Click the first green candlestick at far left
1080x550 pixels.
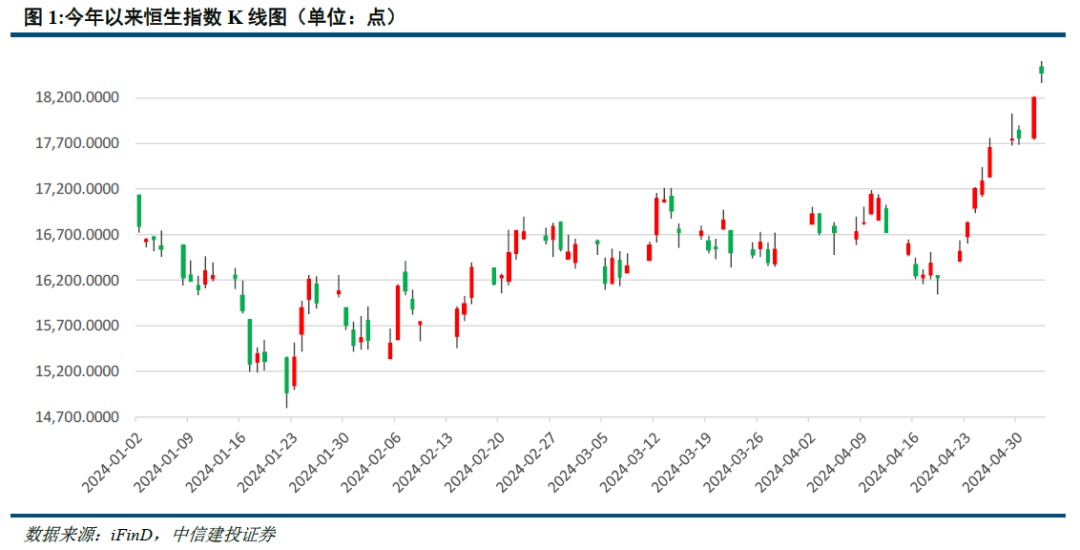pos(139,211)
